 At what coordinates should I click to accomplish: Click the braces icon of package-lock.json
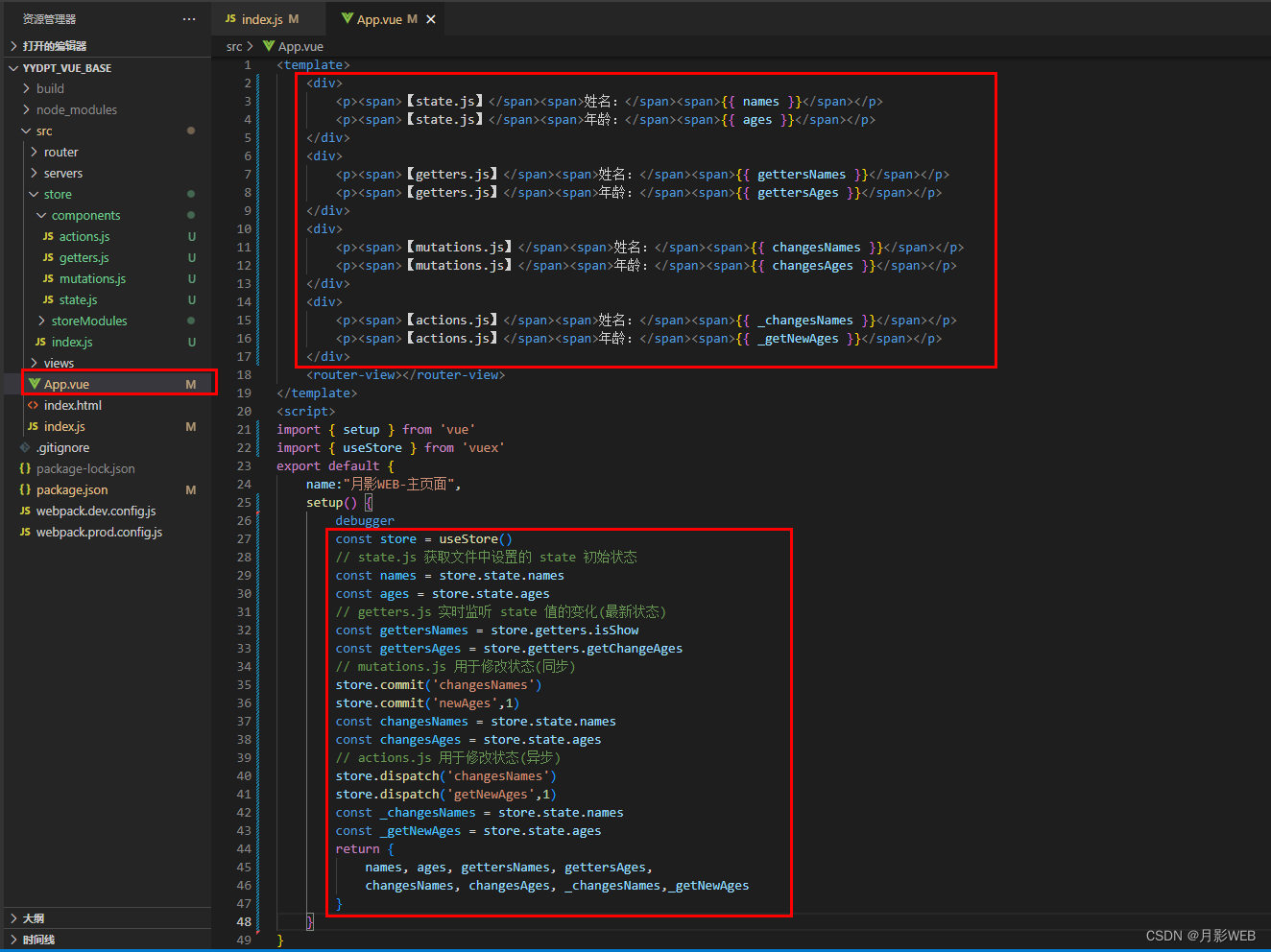(25, 469)
